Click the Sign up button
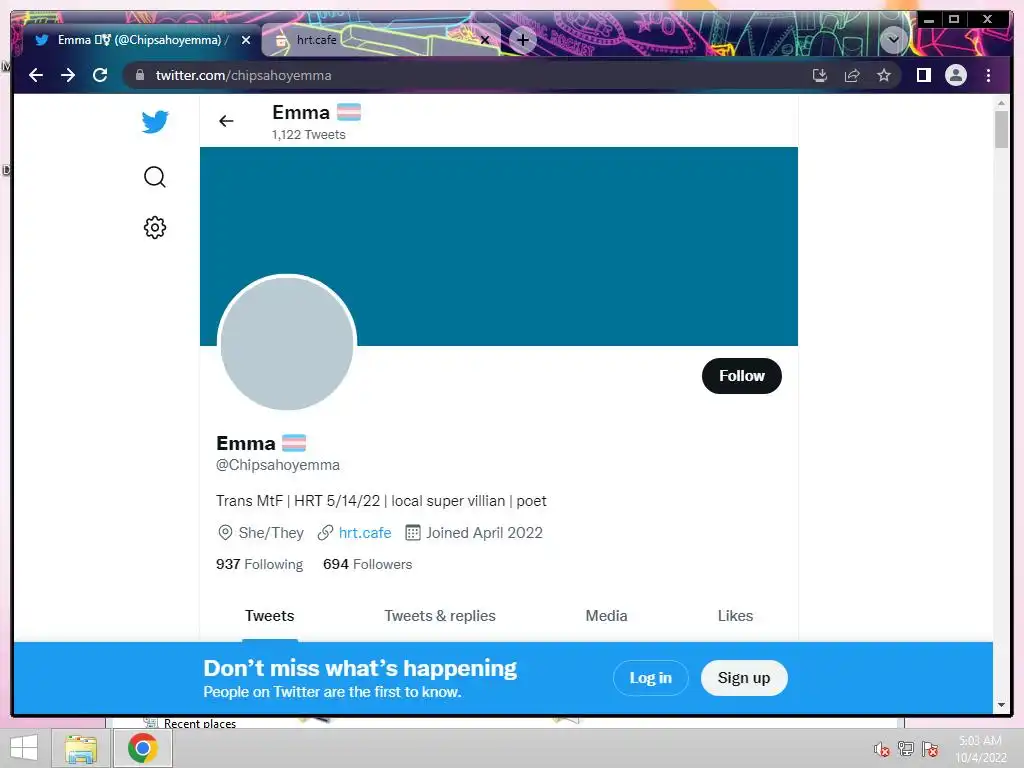Image resolution: width=1024 pixels, height=768 pixels. tap(744, 678)
